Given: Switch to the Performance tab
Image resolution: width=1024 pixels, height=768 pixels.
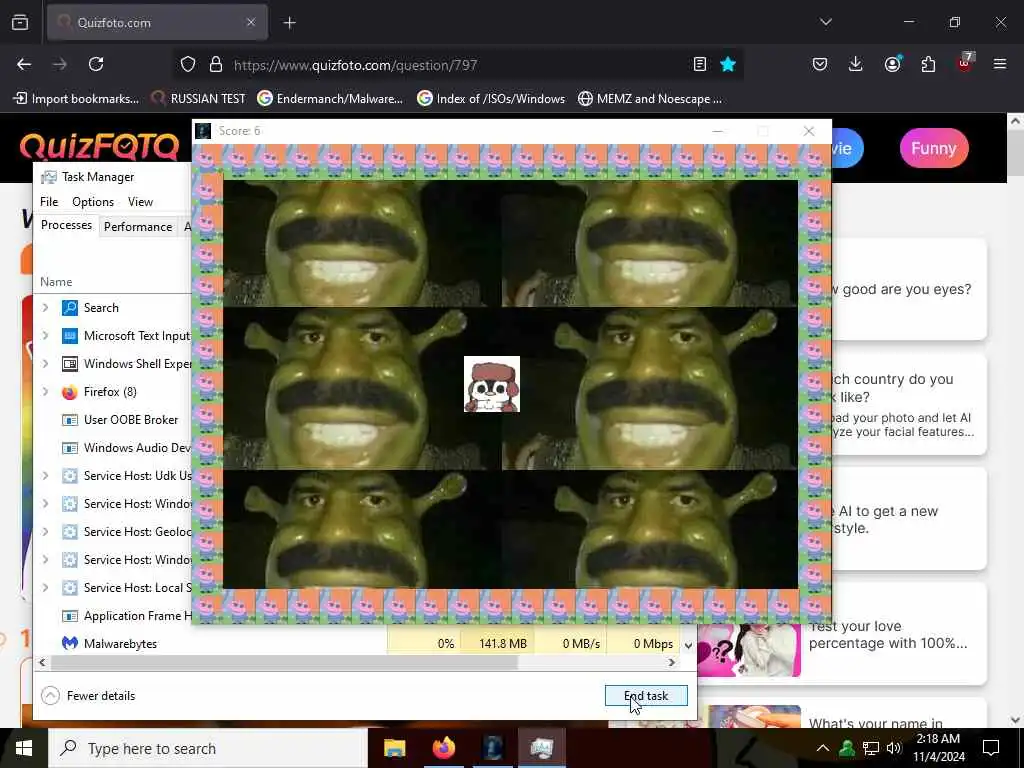Looking at the screenshot, I should pyautogui.click(x=138, y=227).
